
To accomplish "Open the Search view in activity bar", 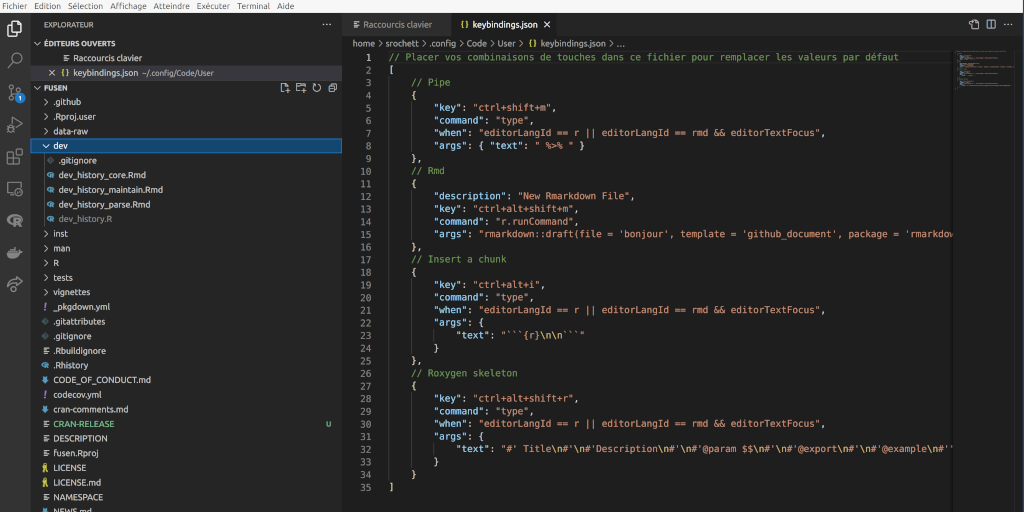I will (x=15, y=60).
